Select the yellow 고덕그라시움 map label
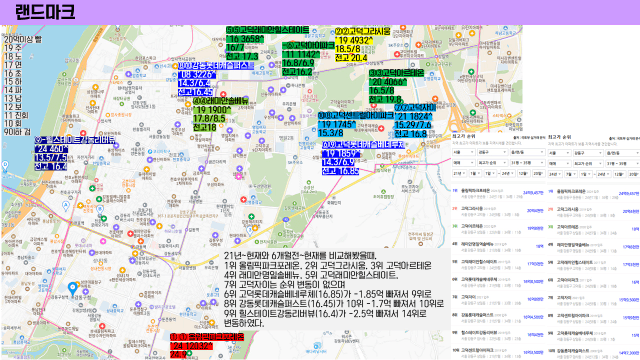 pos(362,44)
